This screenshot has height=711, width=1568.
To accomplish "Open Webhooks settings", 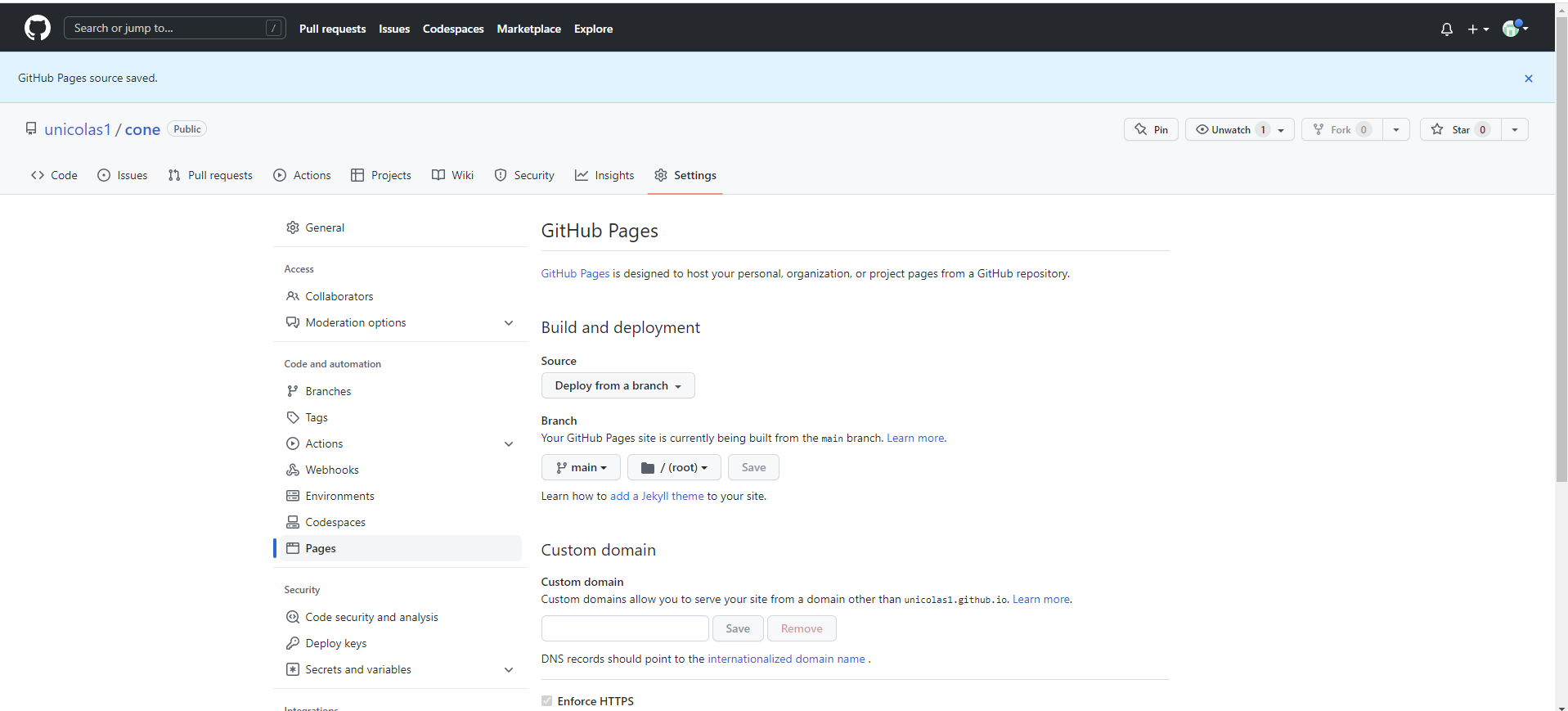I will pyautogui.click(x=401, y=470).
